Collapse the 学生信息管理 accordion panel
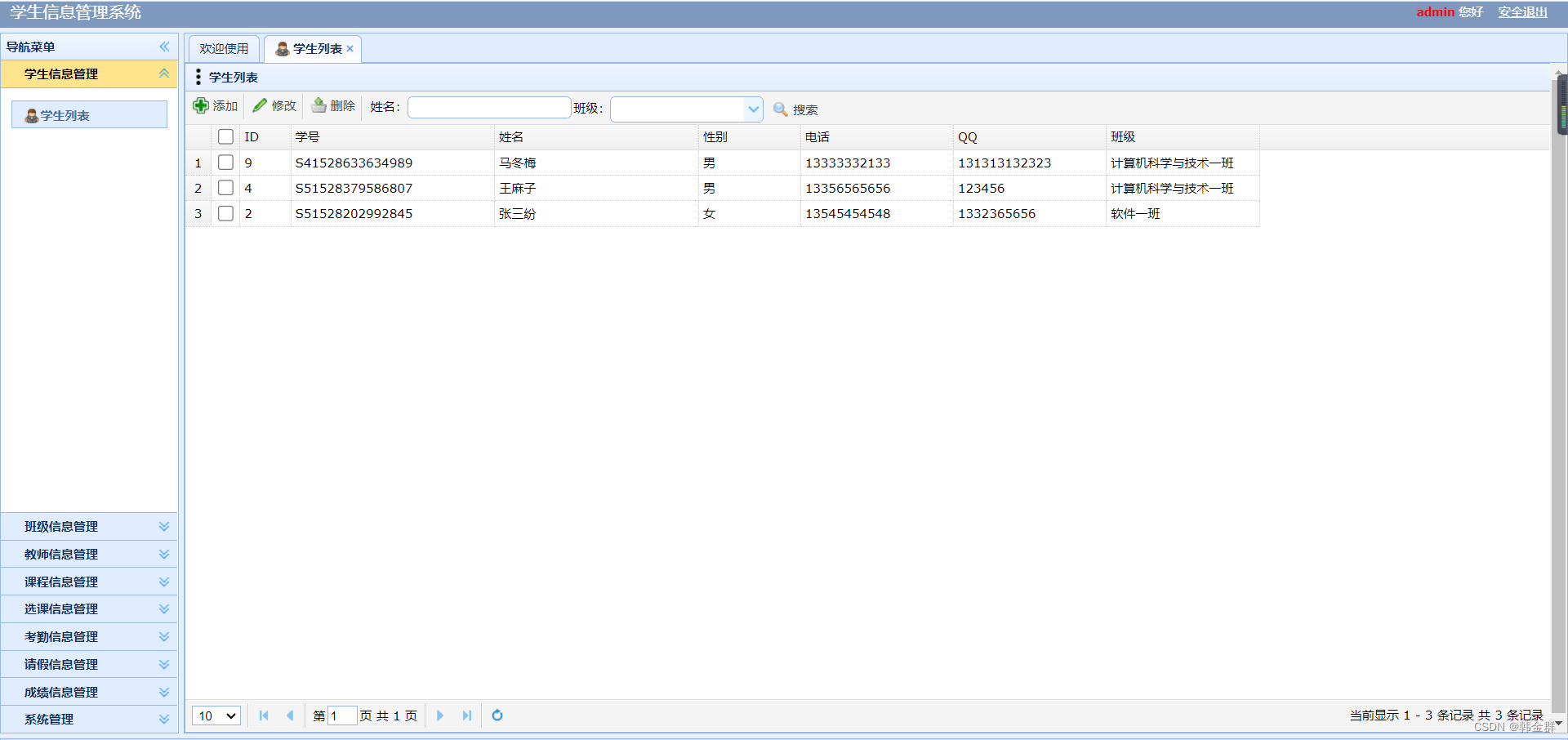The width and height of the screenshot is (1568, 740). 164,74
